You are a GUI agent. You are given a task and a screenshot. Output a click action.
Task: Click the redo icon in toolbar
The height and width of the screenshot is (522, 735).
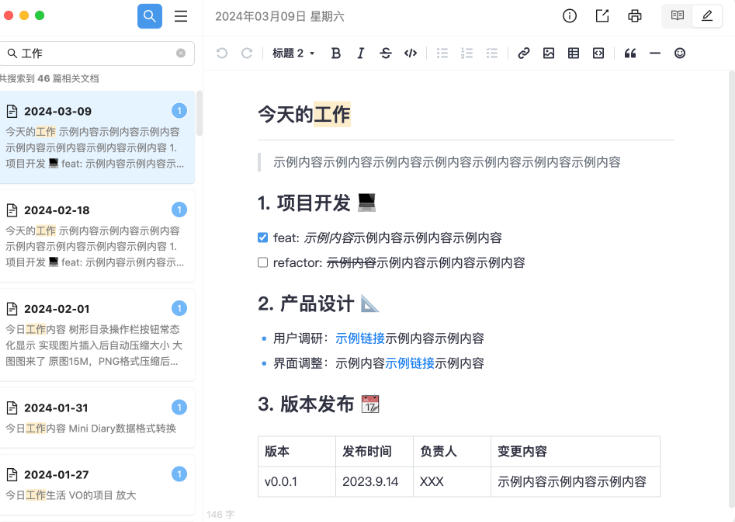click(247, 53)
